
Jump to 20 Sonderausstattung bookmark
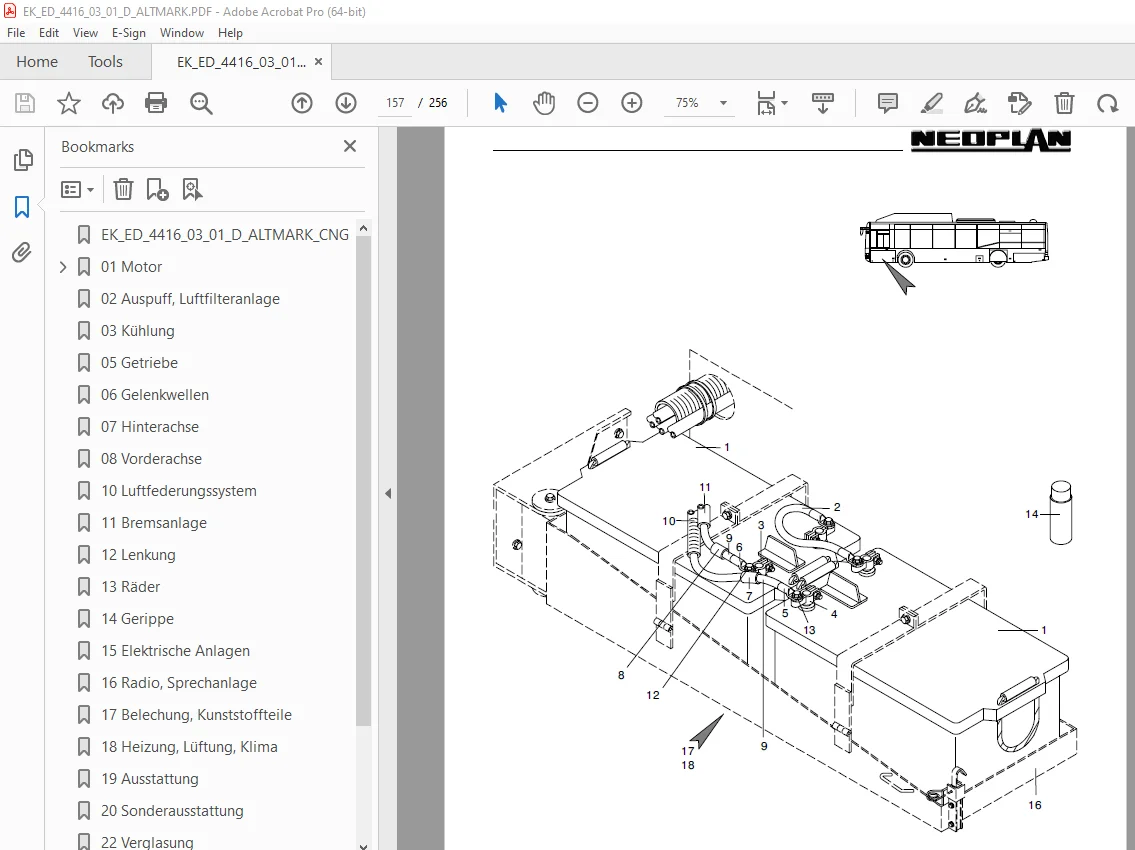click(x=172, y=811)
